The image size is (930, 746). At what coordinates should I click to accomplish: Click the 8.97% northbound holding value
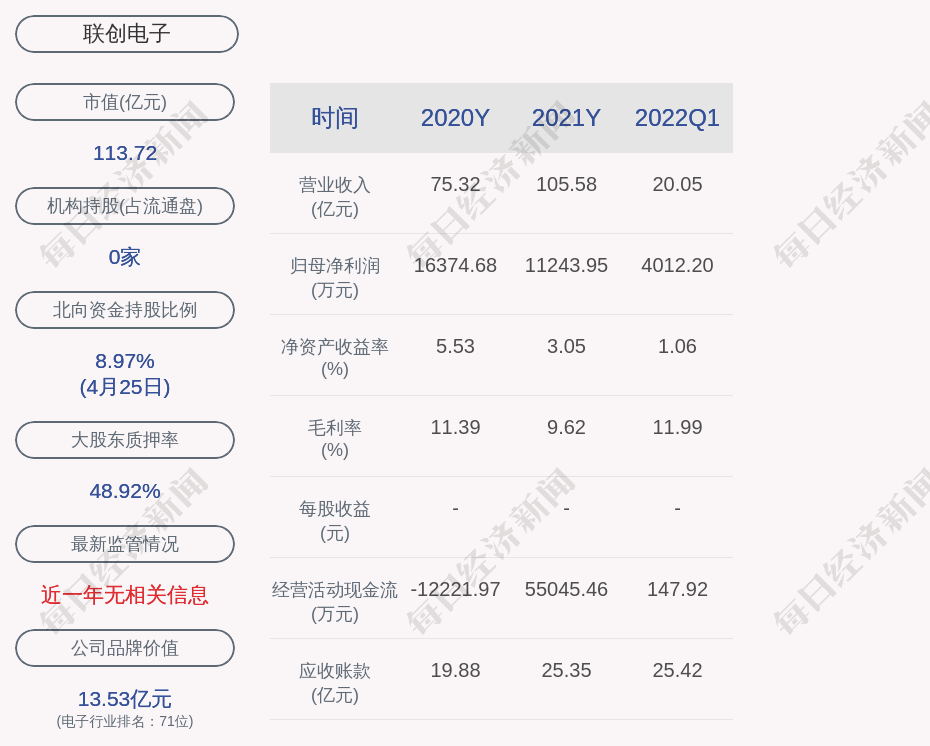pyautogui.click(x=125, y=361)
